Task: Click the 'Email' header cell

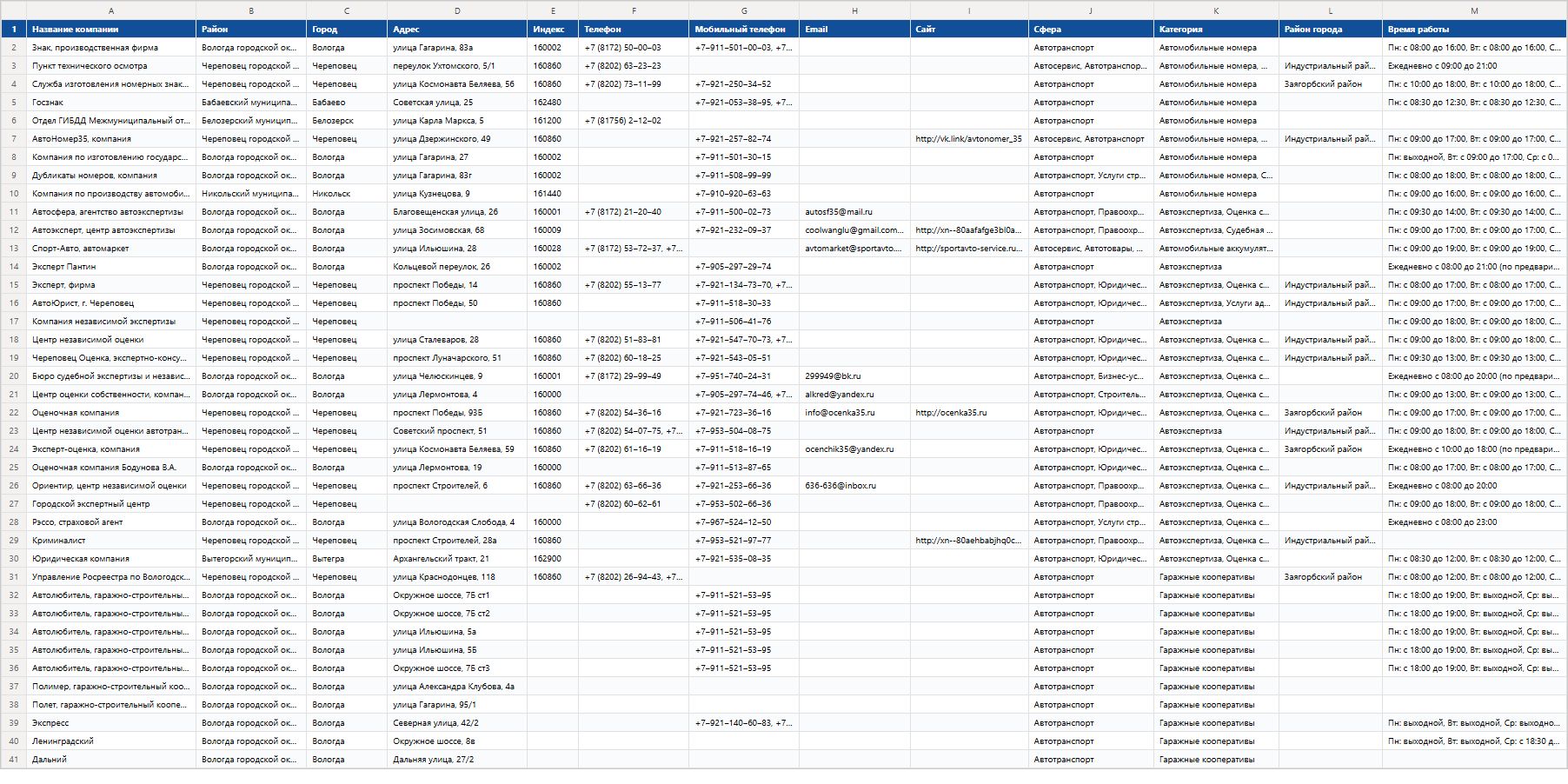Action: click(854, 30)
